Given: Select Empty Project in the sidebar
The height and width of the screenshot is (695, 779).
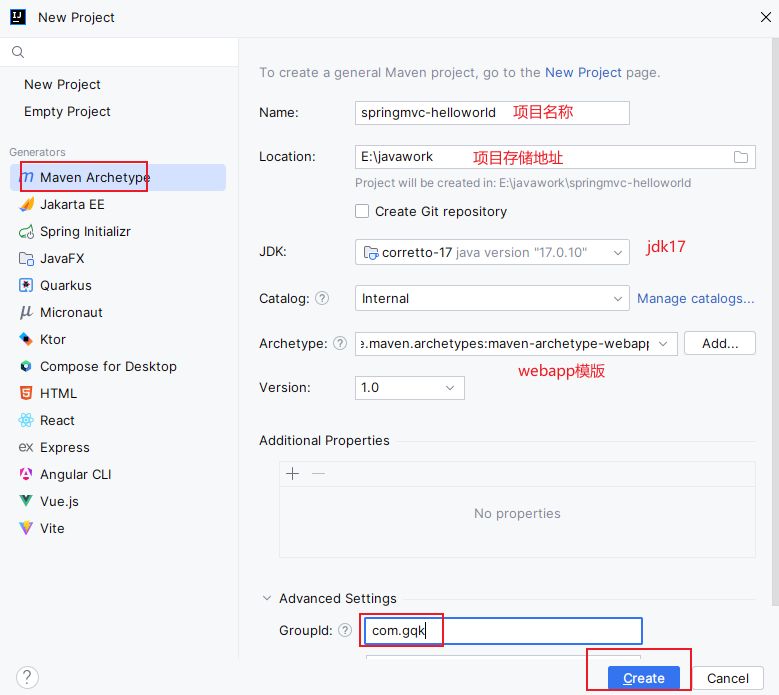Looking at the screenshot, I should pyautogui.click(x=67, y=111).
